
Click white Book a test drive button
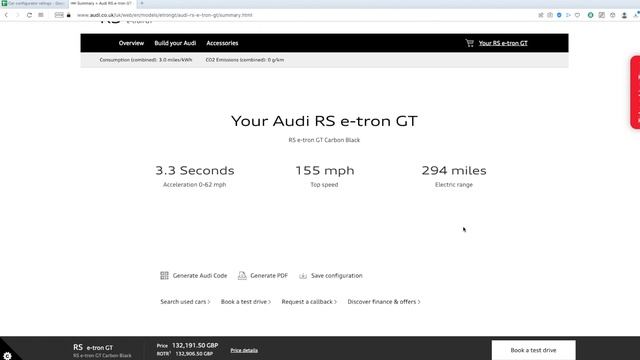[533, 350]
